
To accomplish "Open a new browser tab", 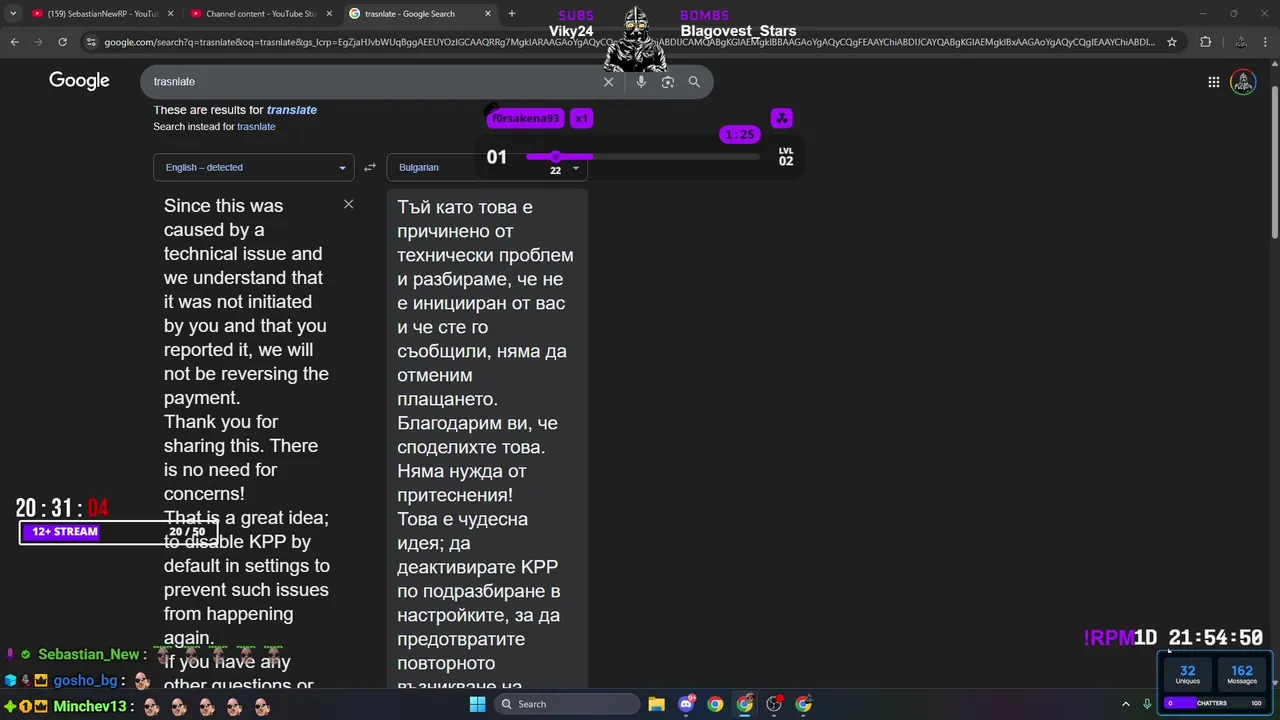I will coord(512,14).
